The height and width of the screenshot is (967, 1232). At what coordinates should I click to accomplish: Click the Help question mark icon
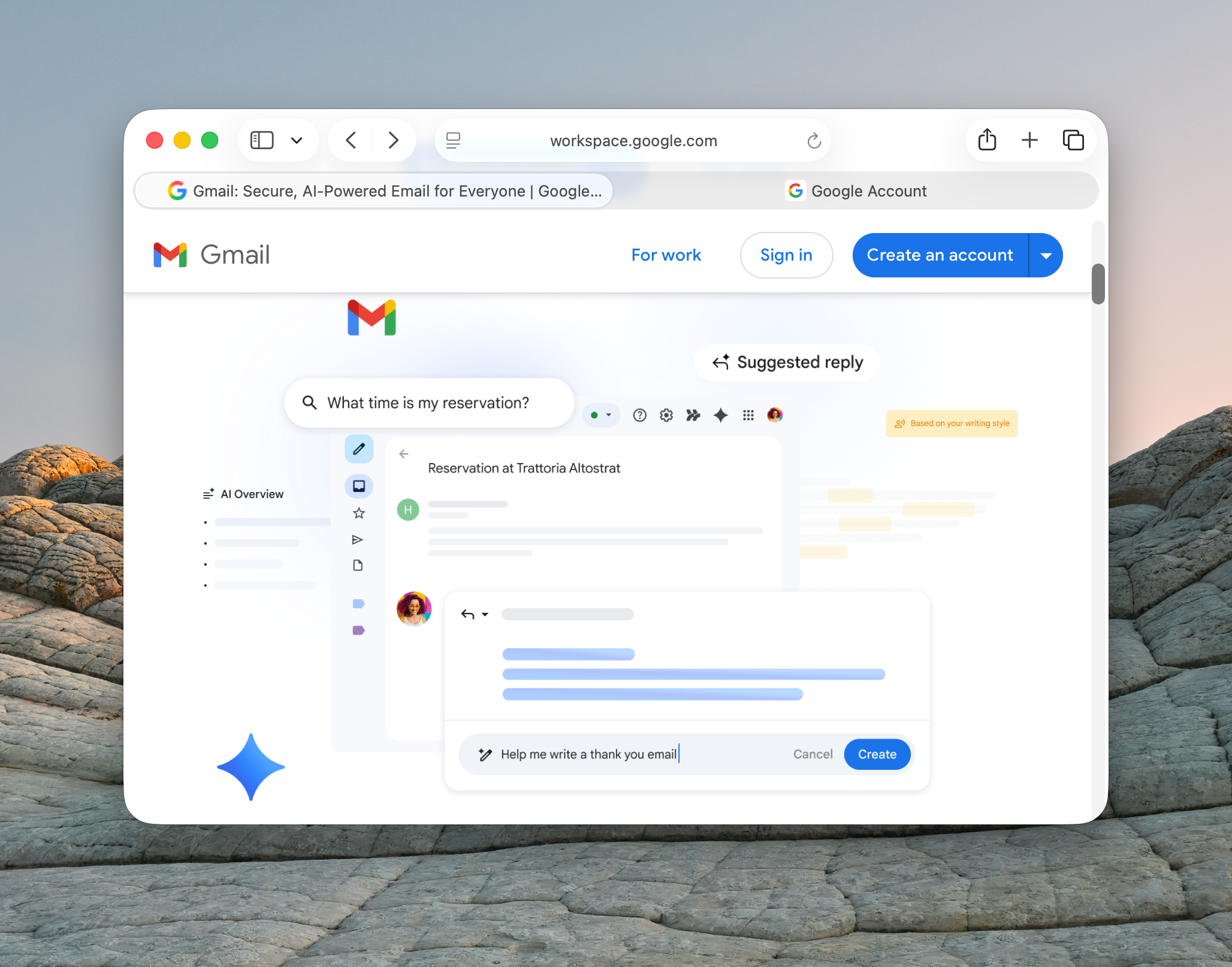[x=639, y=415]
